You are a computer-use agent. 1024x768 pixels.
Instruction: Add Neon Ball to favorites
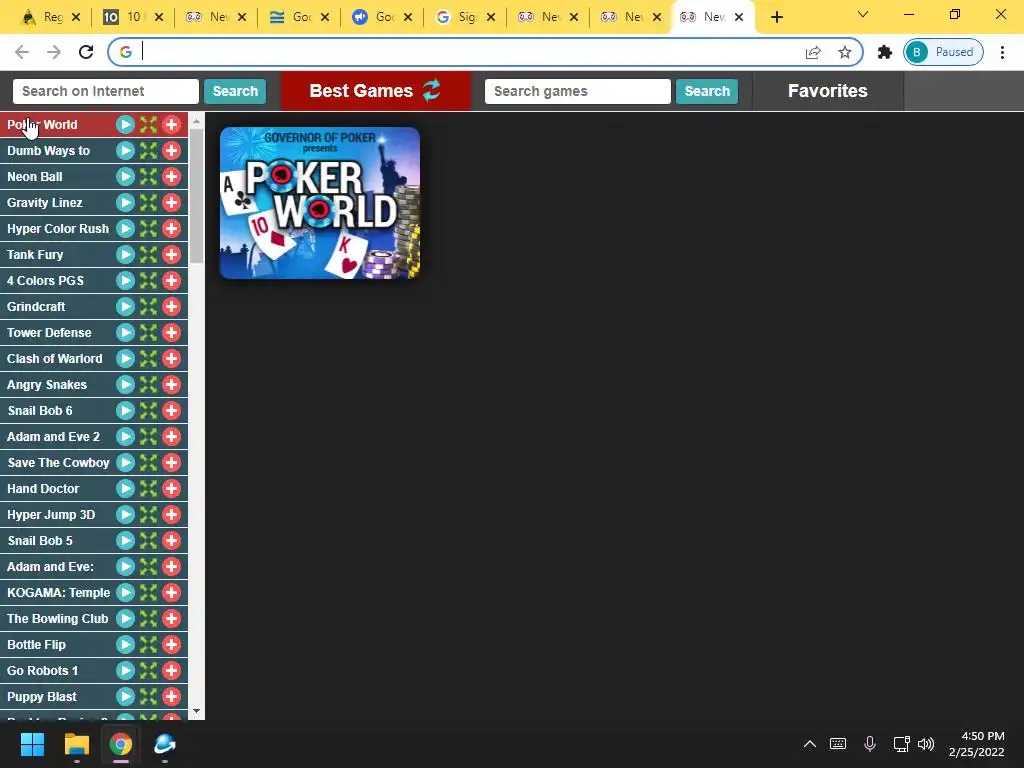(171, 176)
